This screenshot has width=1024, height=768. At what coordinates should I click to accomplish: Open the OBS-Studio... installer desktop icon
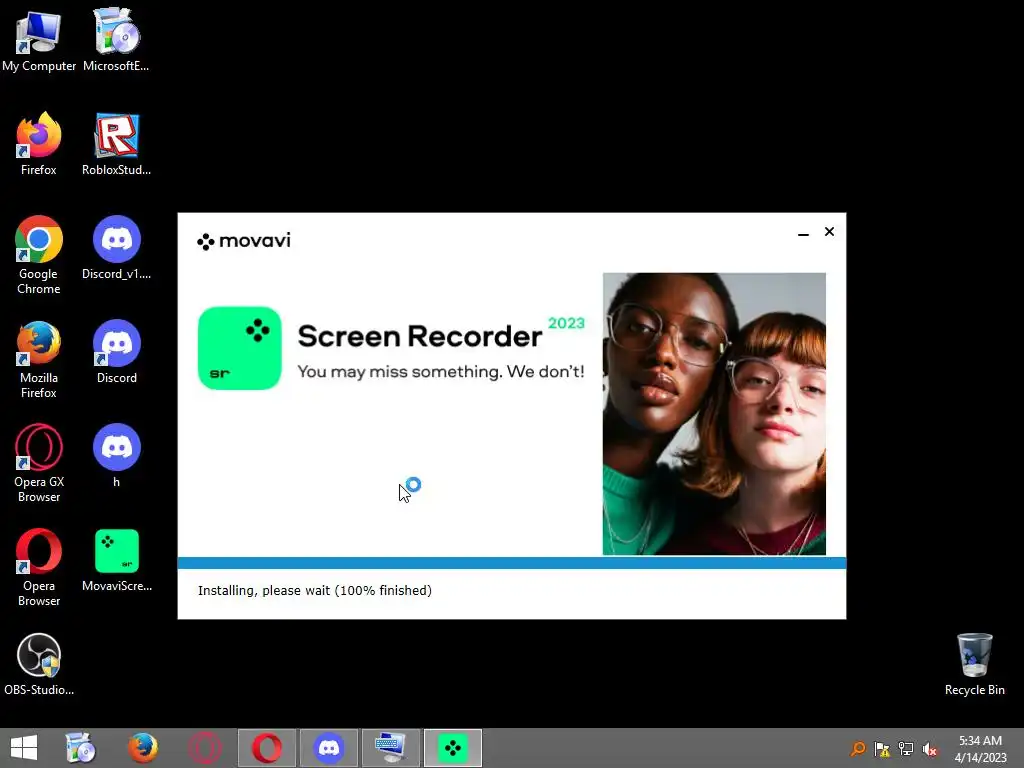tap(39, 664)
